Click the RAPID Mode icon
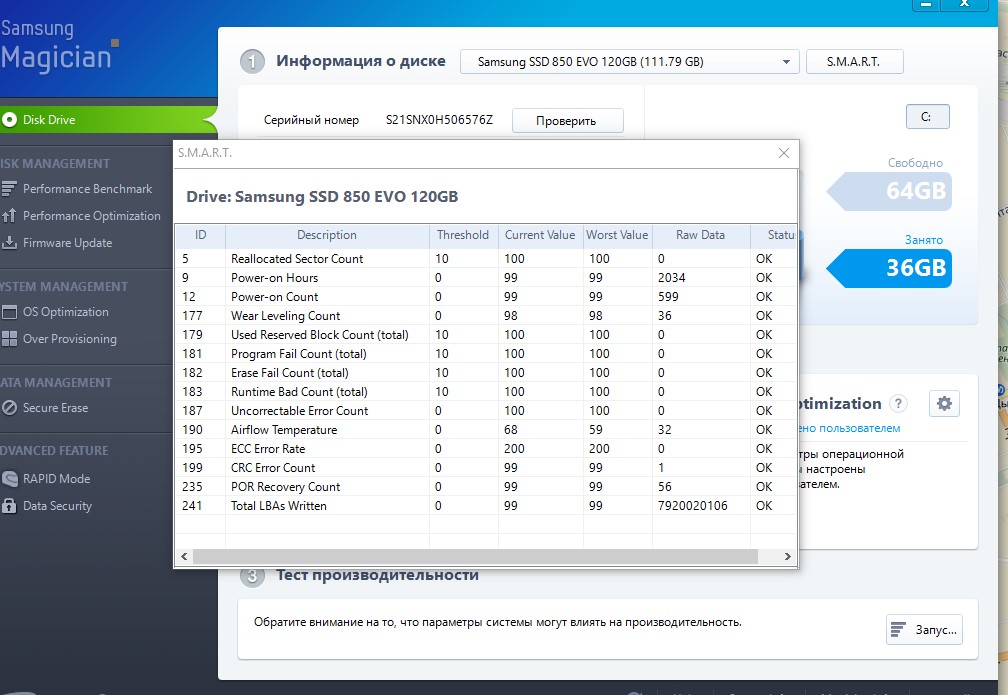This screenshot has width=1008, height=695. tap(10, 478)
